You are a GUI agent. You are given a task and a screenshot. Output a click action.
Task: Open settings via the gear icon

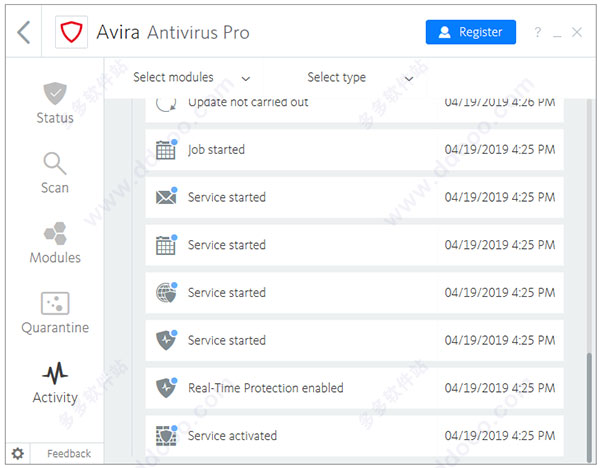[18, 453]
